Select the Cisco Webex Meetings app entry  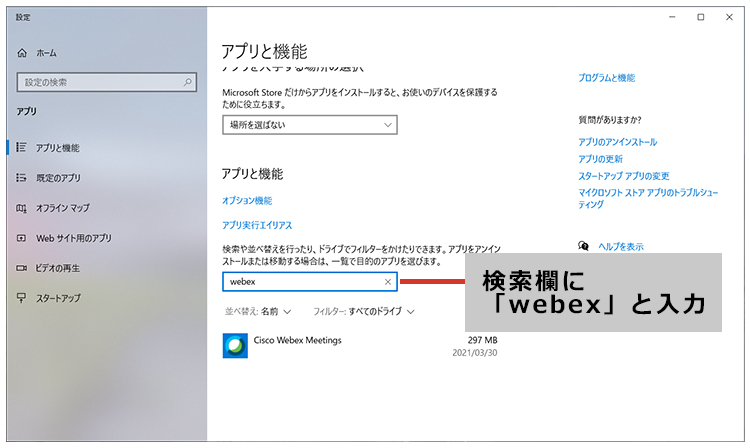click(360, 346)
